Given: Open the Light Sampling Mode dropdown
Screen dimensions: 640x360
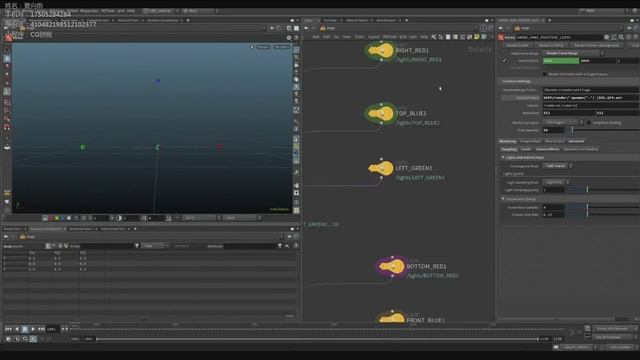Looking at the screenshot, I should click(556, 182).
